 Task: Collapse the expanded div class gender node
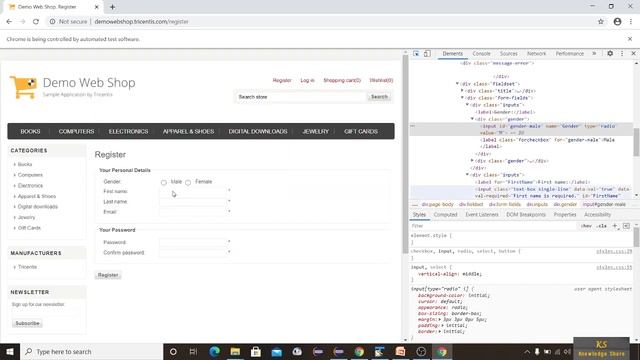(472, 119)
